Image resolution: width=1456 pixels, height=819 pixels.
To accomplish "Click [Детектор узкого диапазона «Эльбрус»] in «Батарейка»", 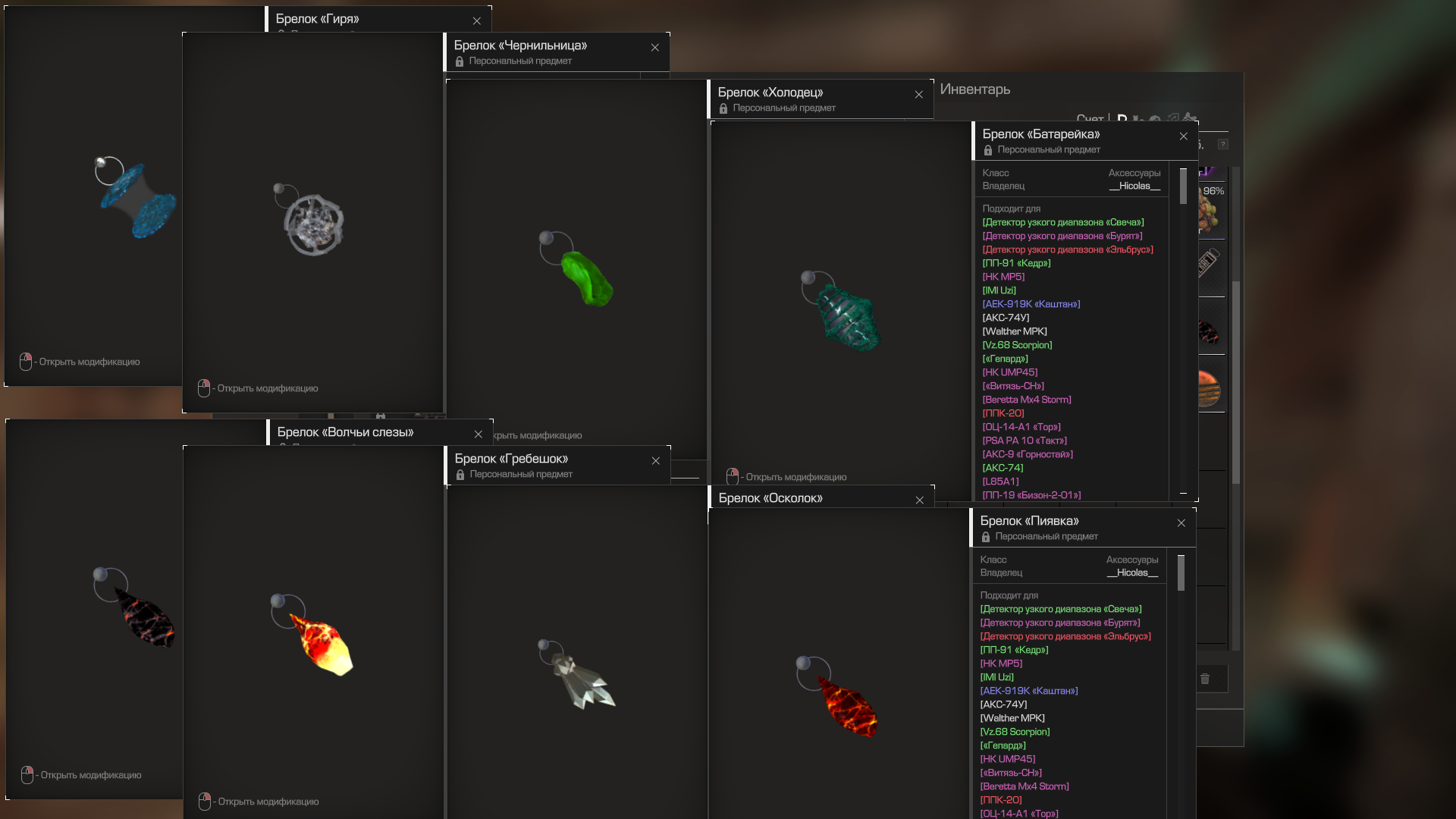I will [x=1068, y=250].
